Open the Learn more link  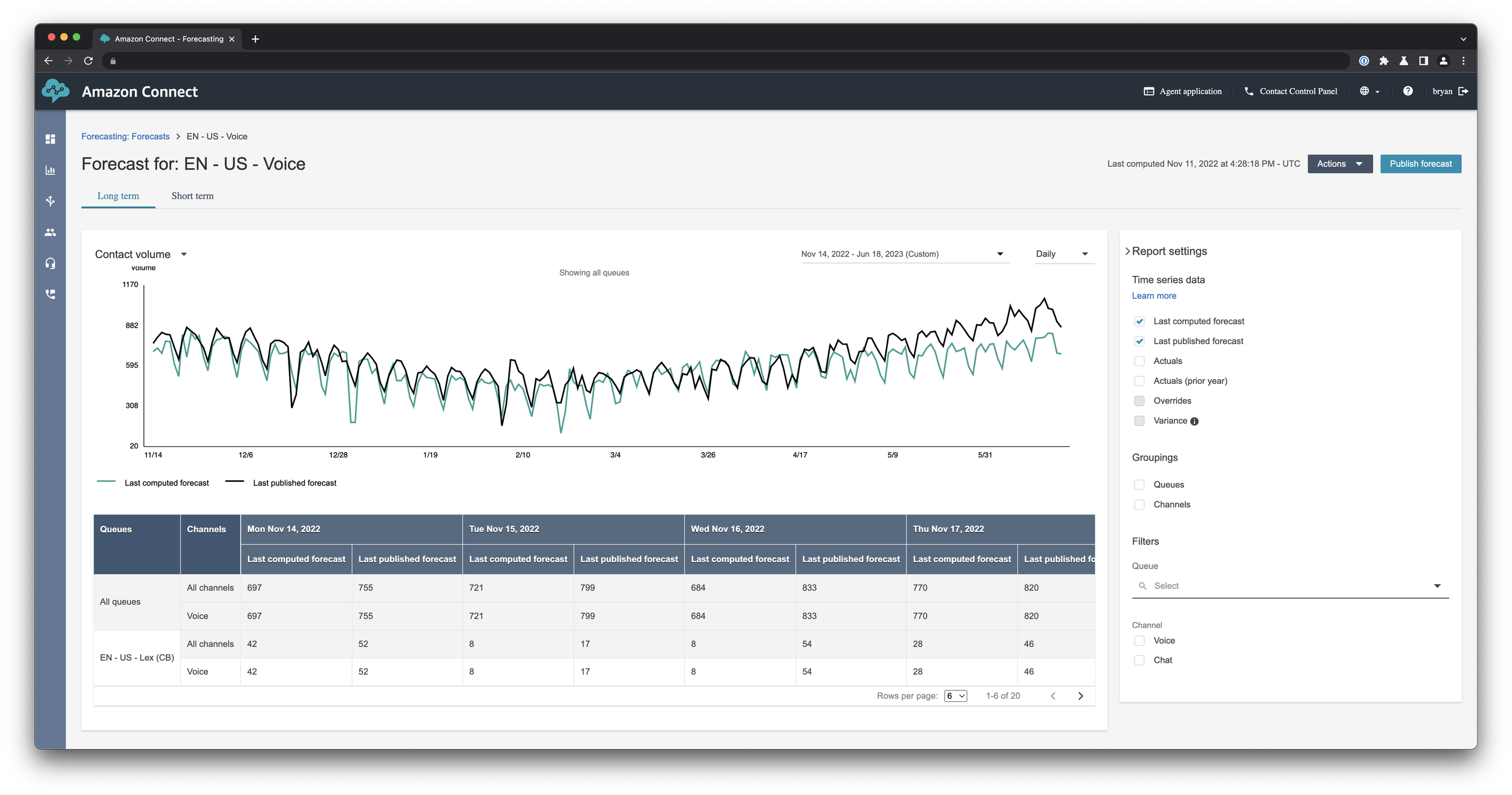[x=1153, y=296]
